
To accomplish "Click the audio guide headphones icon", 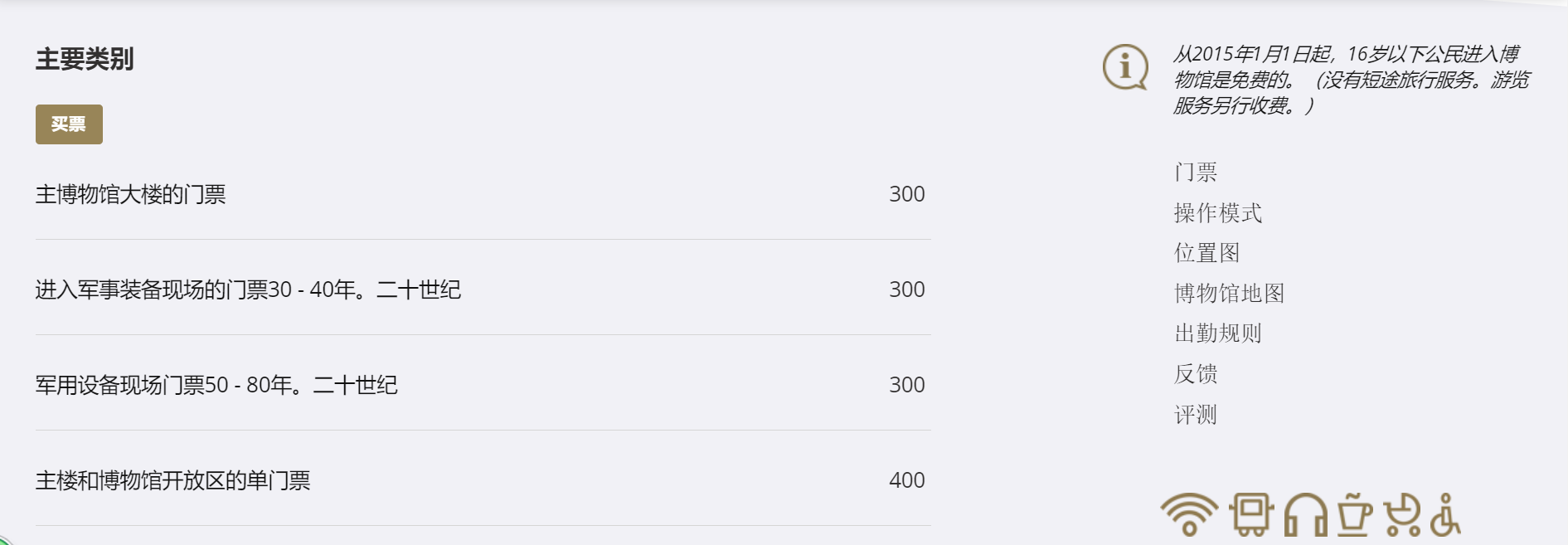I will click(x=1305, y=515).
